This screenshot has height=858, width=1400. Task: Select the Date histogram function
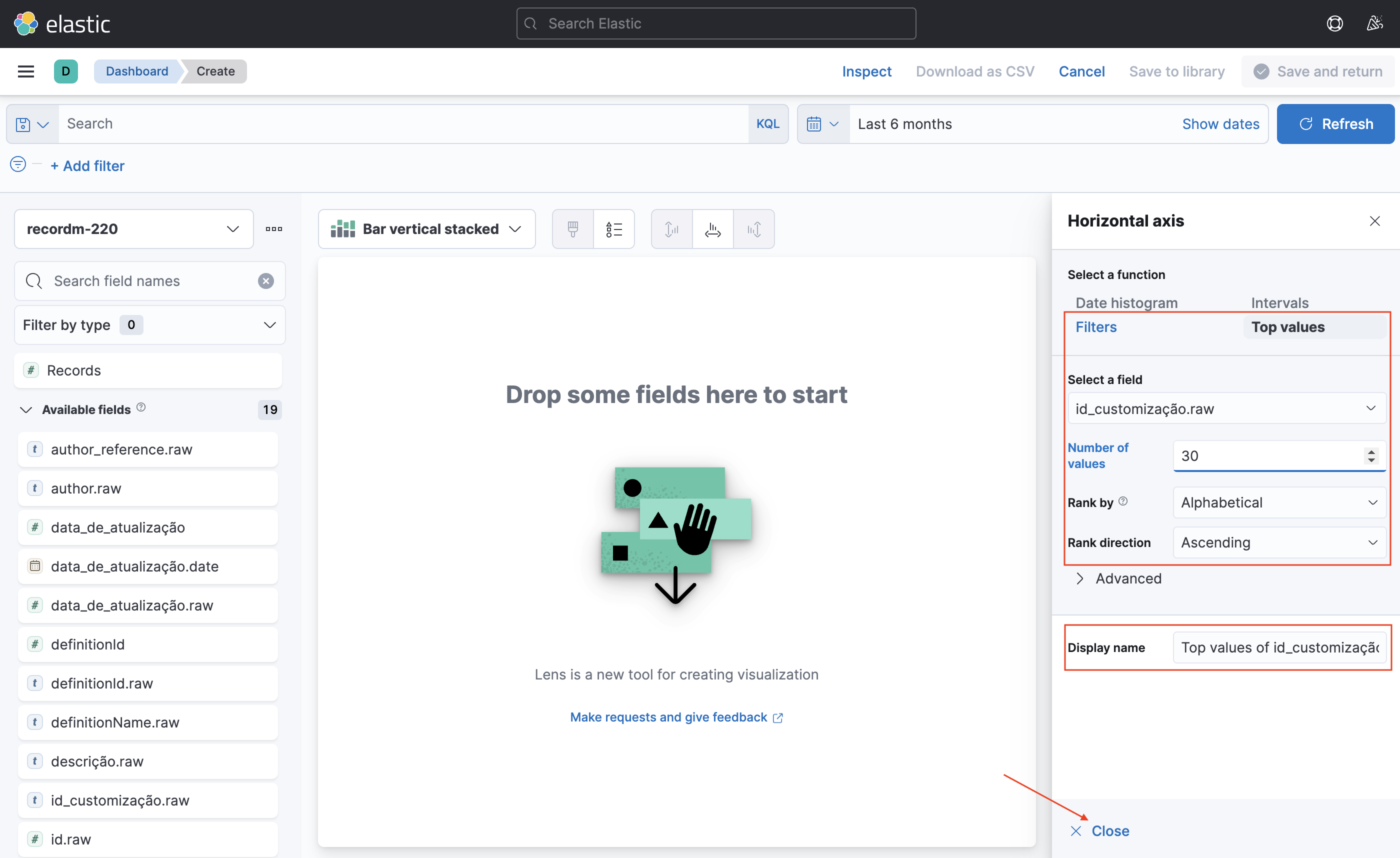1126,303
